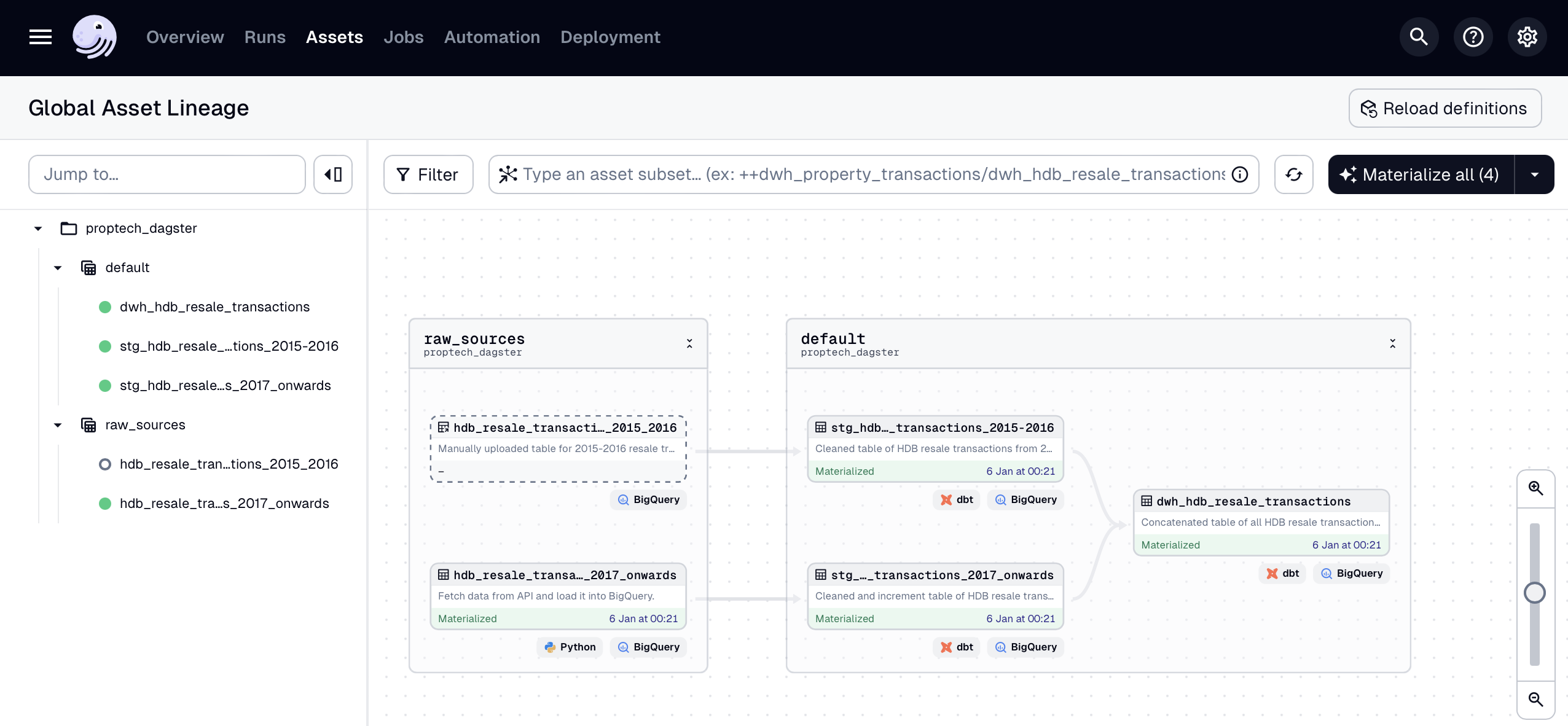Open the Automation tab
Screen dimensions: 1568x726
[x=492, y=37]
